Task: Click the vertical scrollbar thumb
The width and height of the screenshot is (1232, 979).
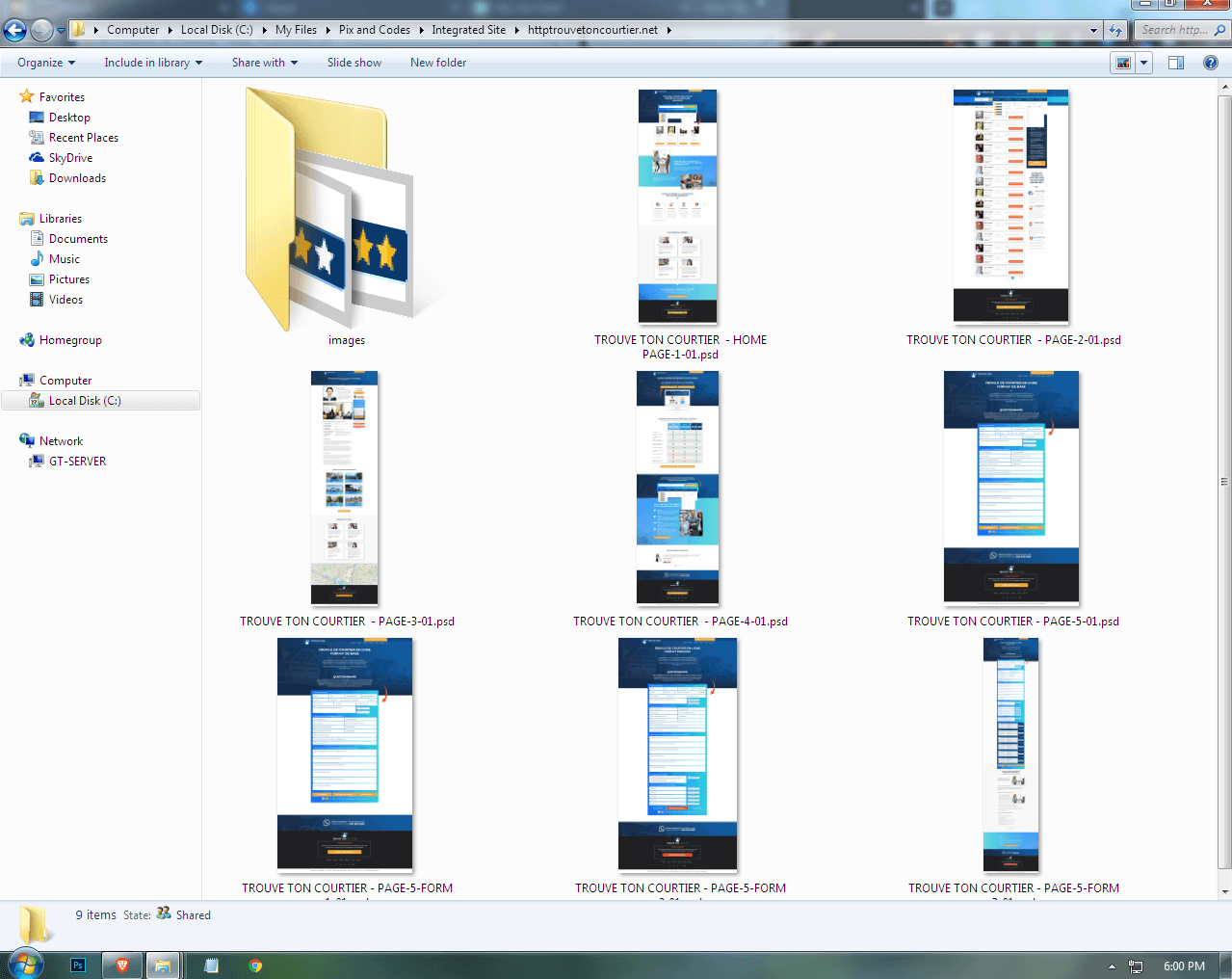Action: [1224, 481]
